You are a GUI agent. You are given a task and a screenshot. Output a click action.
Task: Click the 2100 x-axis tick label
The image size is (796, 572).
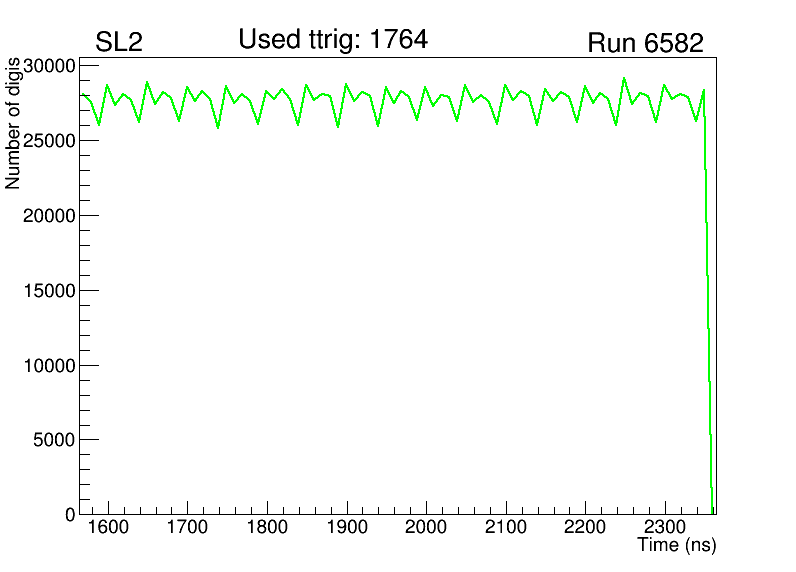[x=506, y=528]
